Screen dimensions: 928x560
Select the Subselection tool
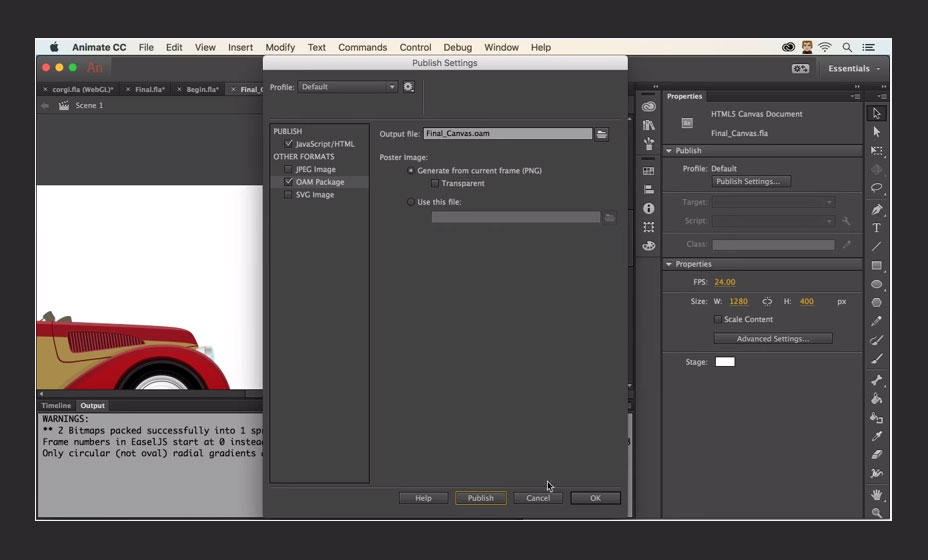(877, 132)
